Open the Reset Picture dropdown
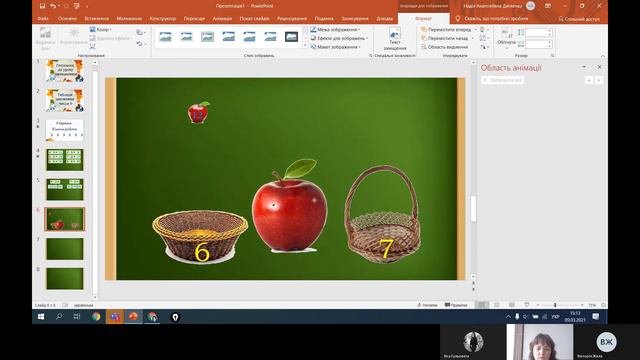Screen dimensions: 640x360 142,44
